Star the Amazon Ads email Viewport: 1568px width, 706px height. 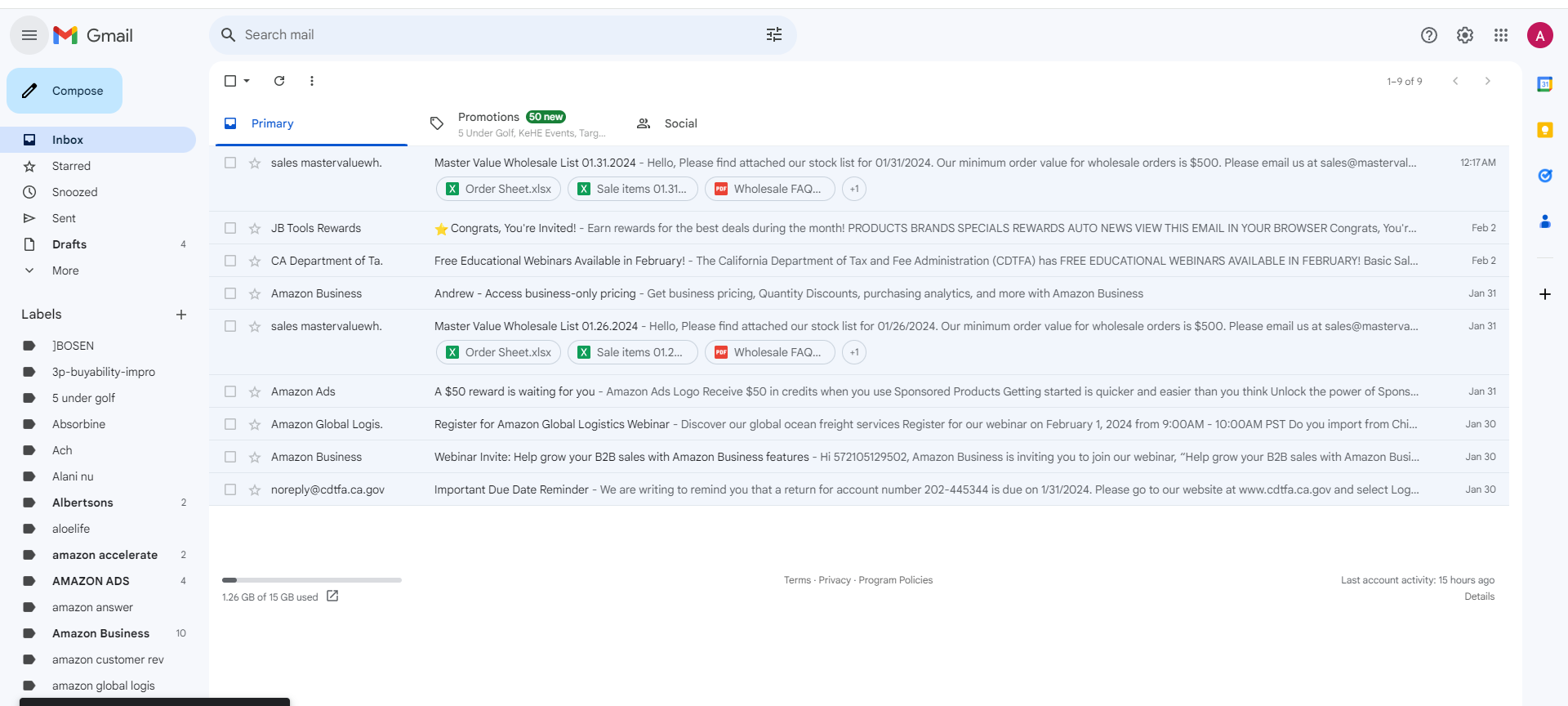pos(255,392)
